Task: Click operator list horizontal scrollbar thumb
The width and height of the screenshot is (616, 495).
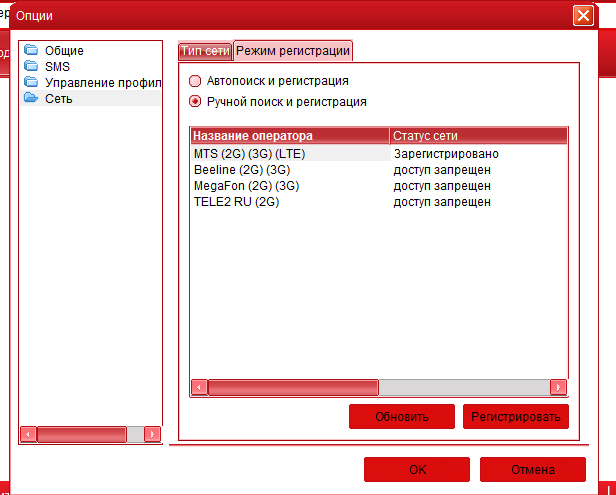Action: pos(293,388)
